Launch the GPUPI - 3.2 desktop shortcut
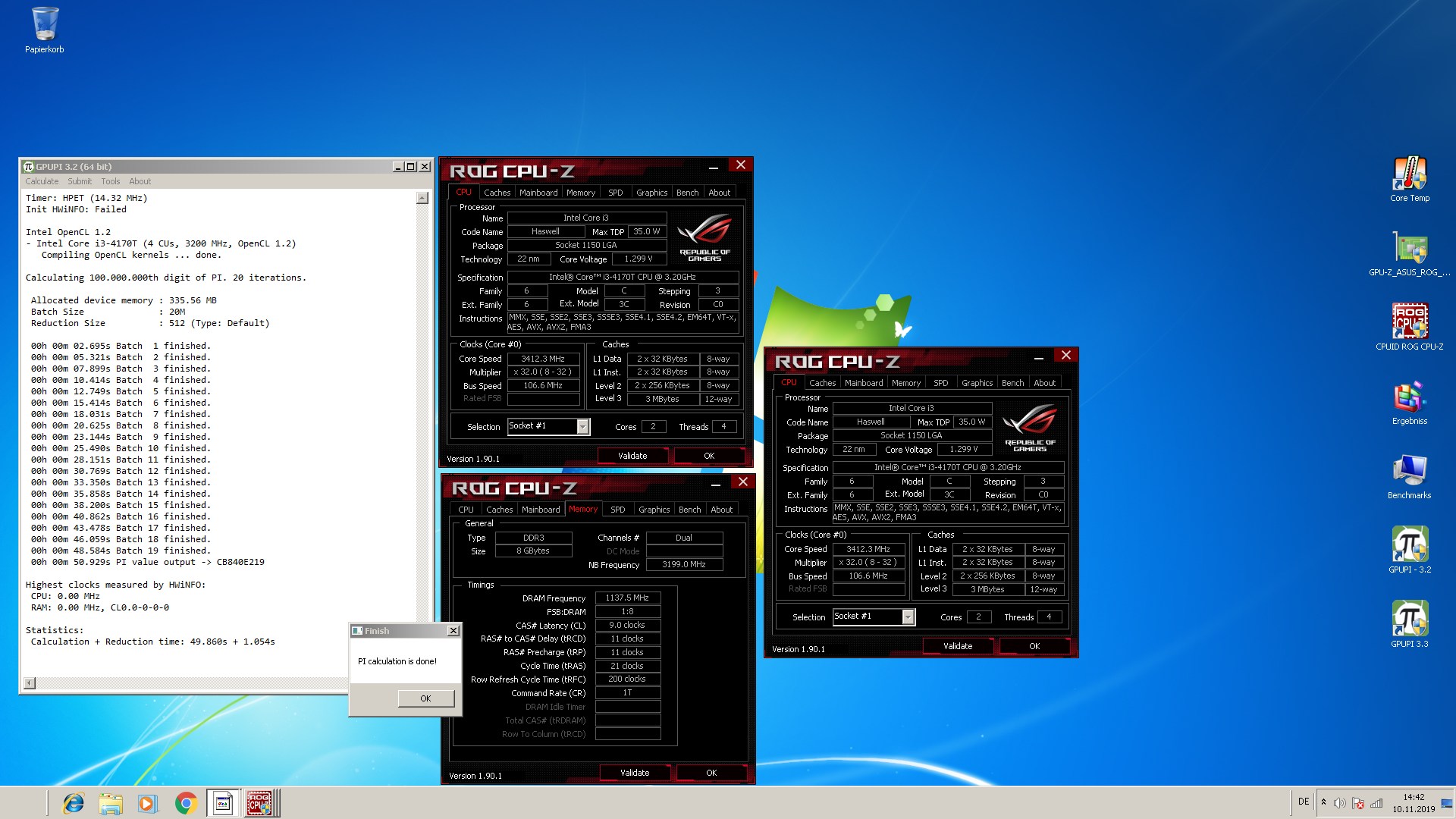Viewport: 1456px width, 819px height. [1410, 551]
